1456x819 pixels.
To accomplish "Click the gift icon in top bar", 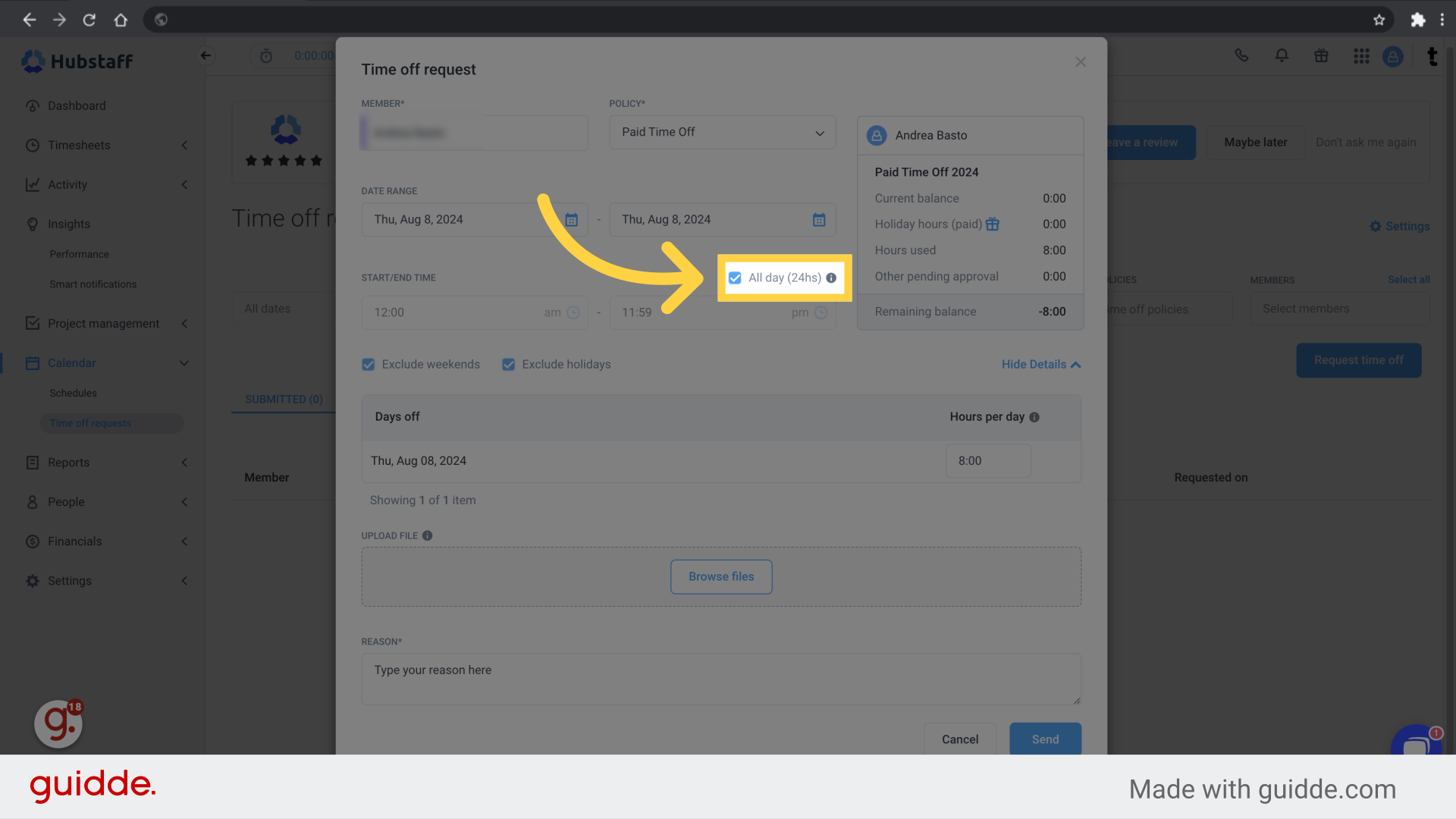I will click(1321, 56).
